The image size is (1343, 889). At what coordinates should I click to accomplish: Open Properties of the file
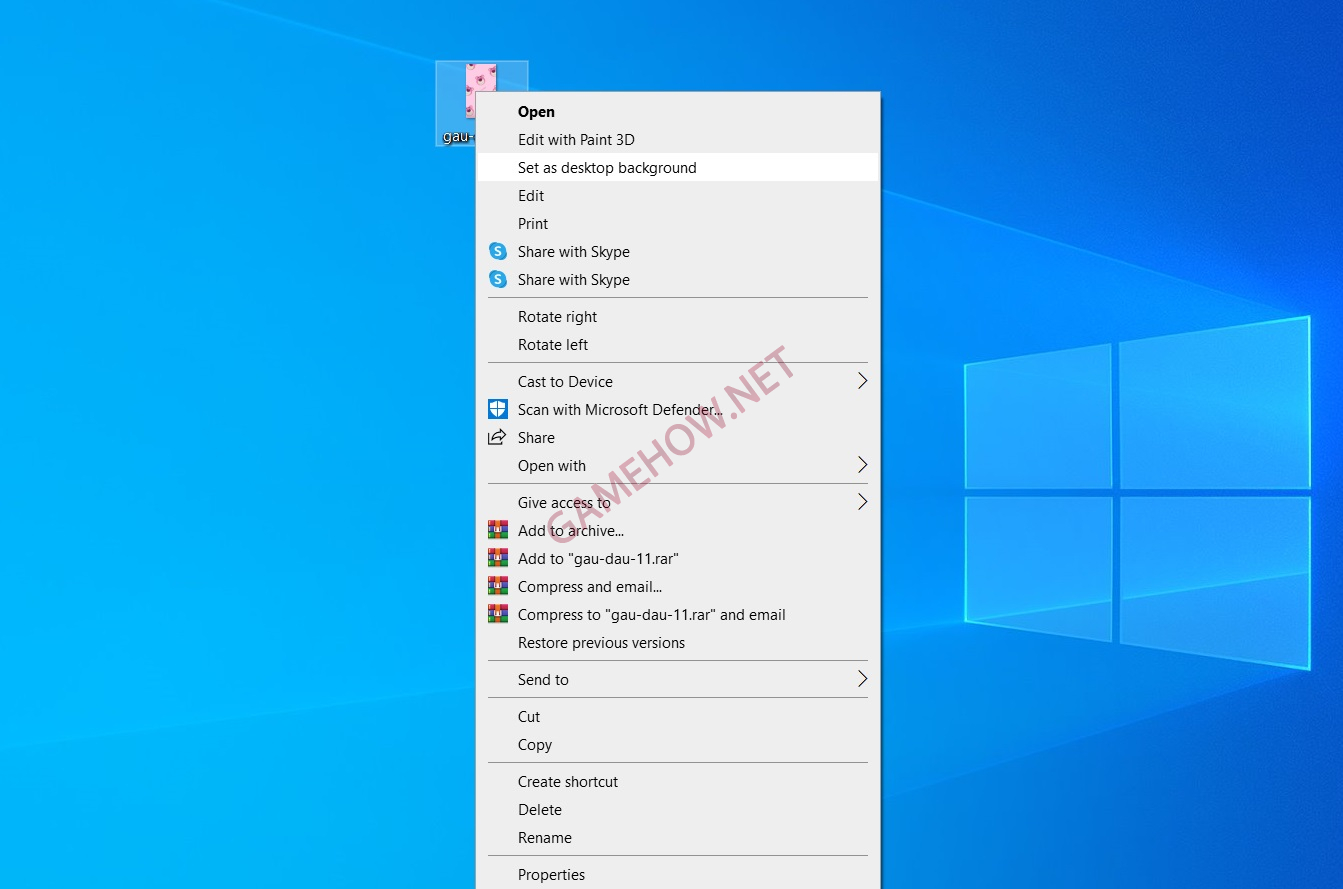(551, 875)
